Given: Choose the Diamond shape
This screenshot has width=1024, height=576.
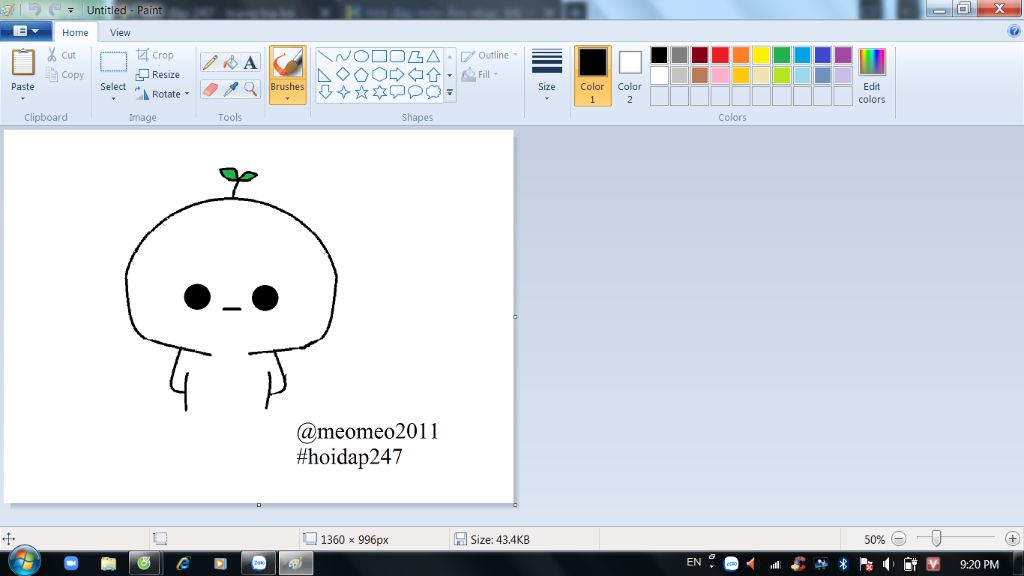Looking at the screenshot, I should (x=343, y=74).
